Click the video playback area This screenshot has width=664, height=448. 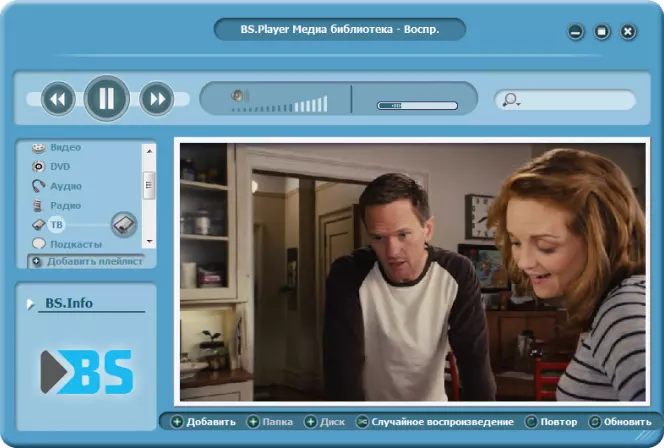[412, 272]
